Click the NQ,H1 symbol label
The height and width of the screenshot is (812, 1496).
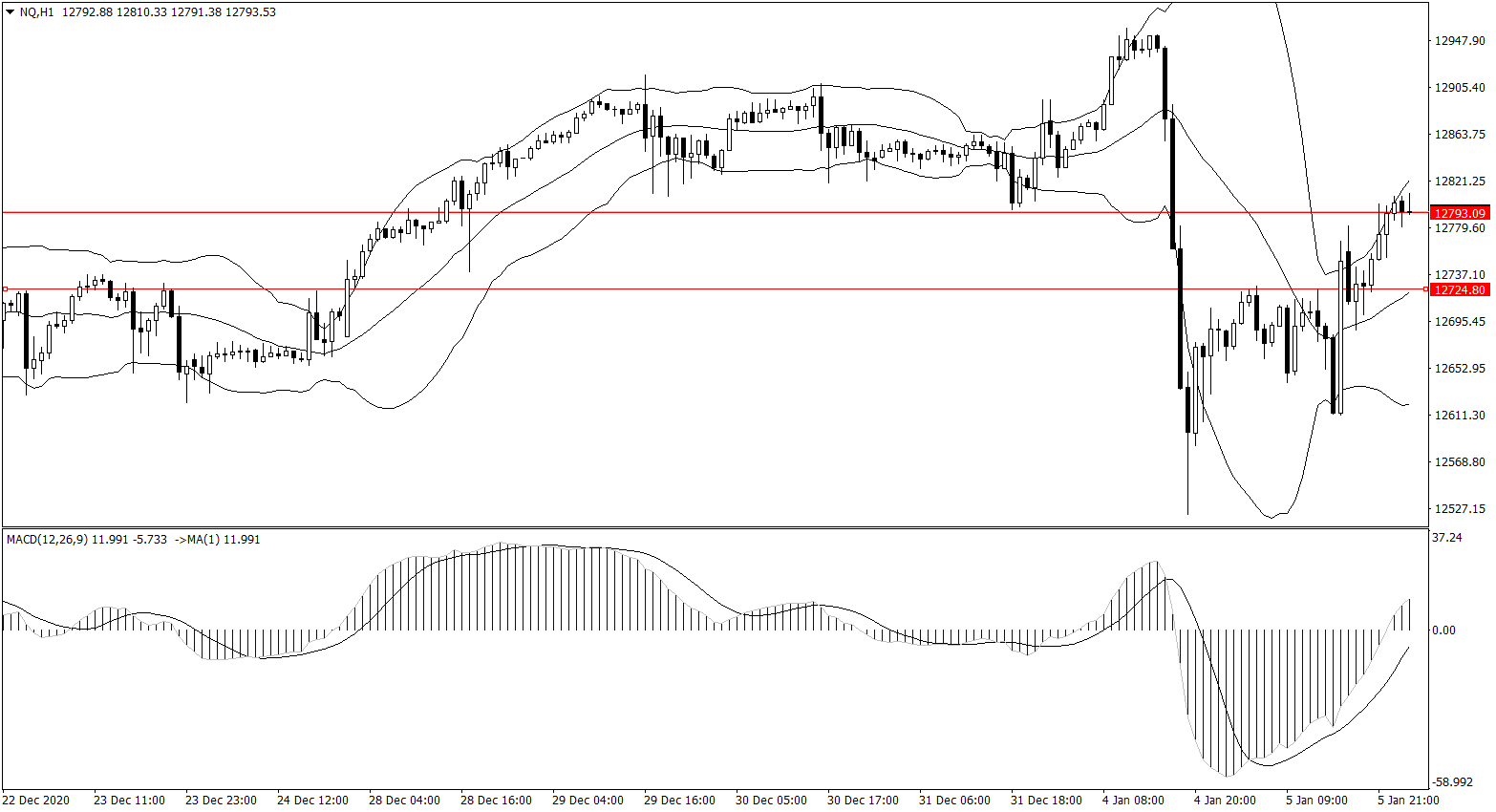(x=36, y=12)
